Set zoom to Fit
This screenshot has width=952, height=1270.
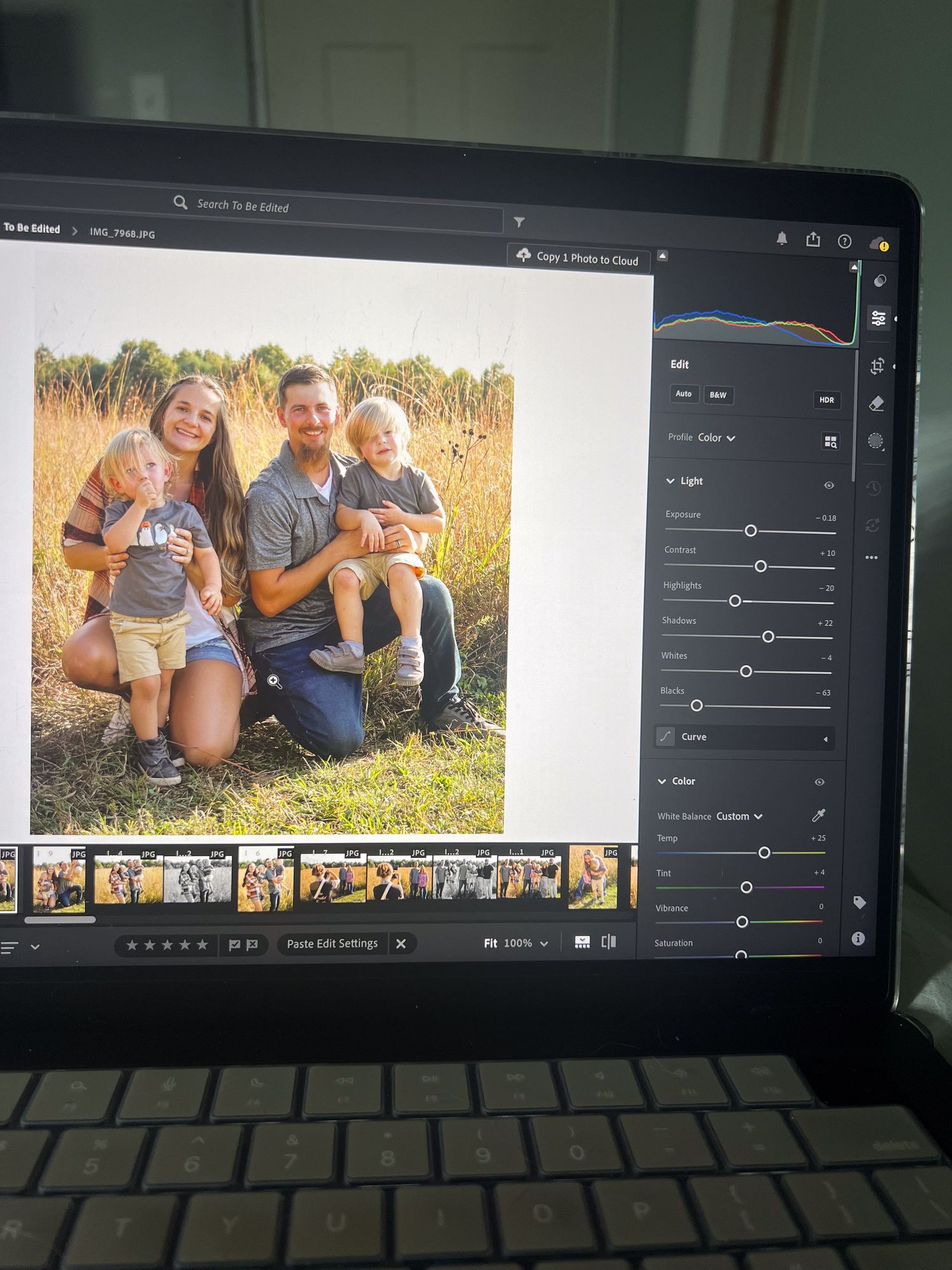pyautogui.click(x=491, y=943)
